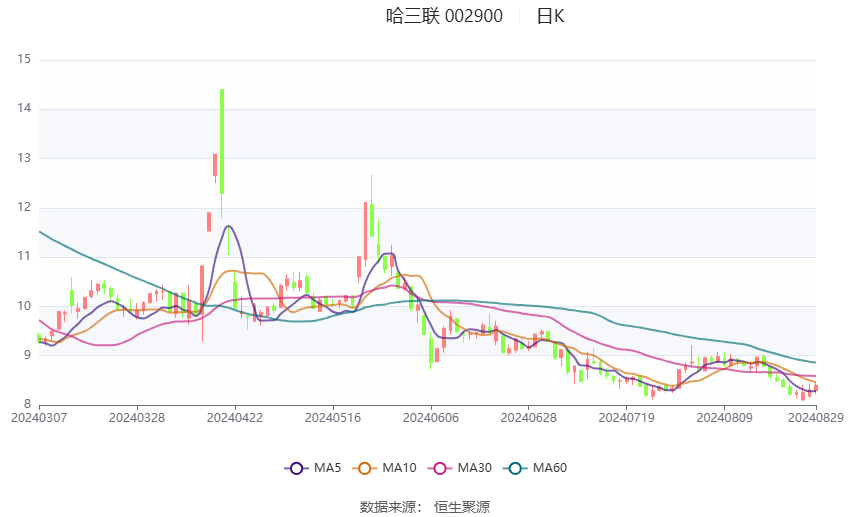Image resolution: width=850 pixels, height=517 pixels.
Task: Click the 20240328 date axis label
Action: pyautogui.click(x=137, y=418)
